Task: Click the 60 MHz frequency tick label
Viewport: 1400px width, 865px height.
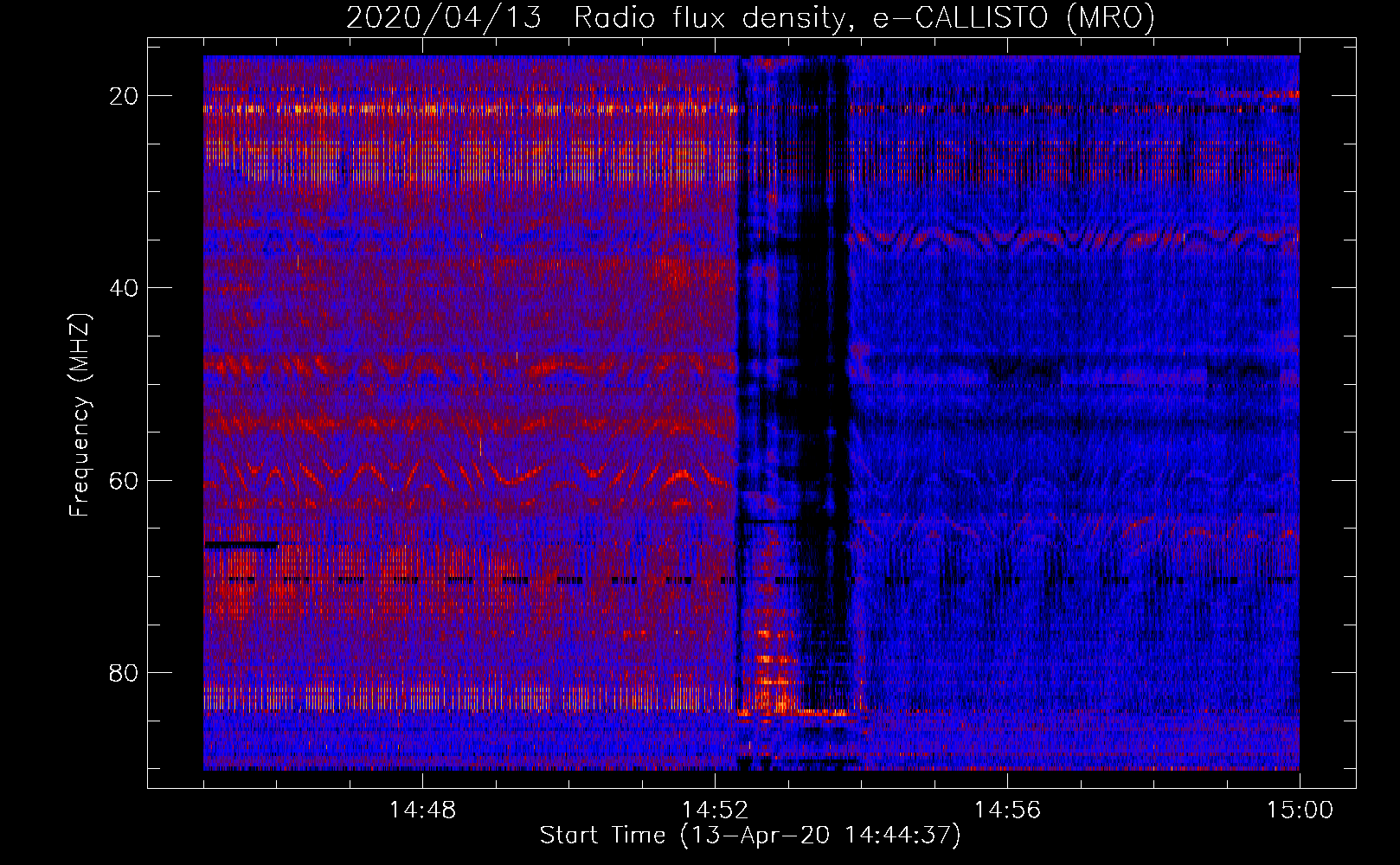Action: pos(125,480)
